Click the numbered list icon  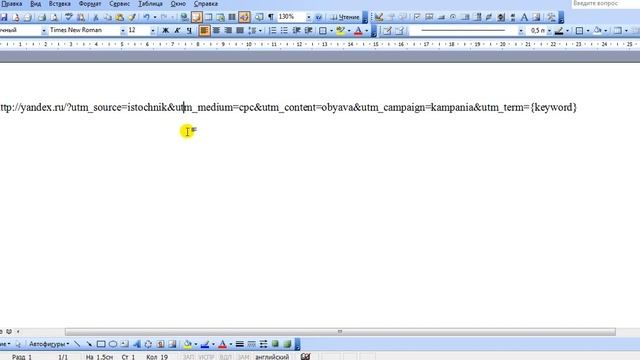[272, 31]
